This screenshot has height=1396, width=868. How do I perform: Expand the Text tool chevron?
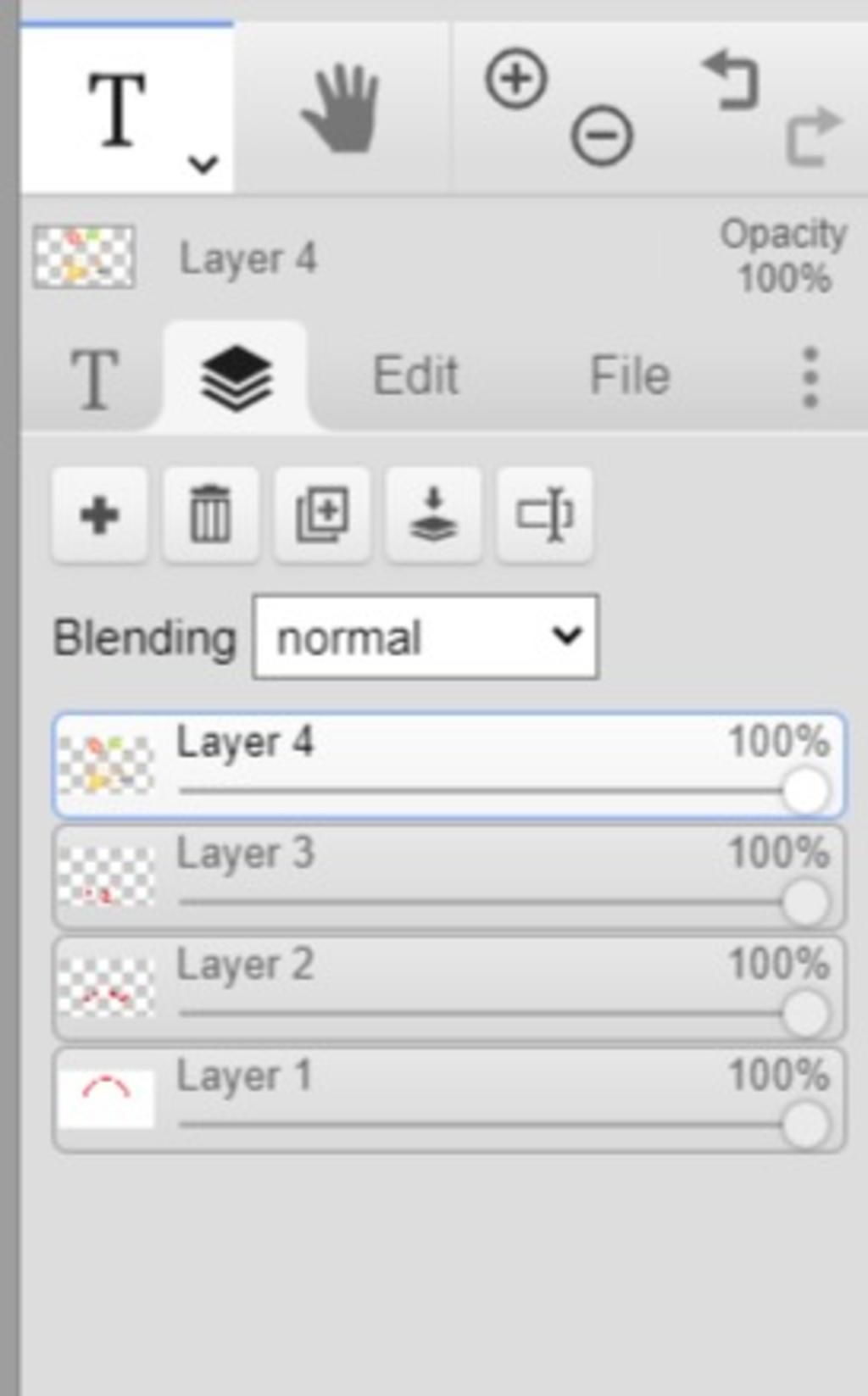pos(203,163)
